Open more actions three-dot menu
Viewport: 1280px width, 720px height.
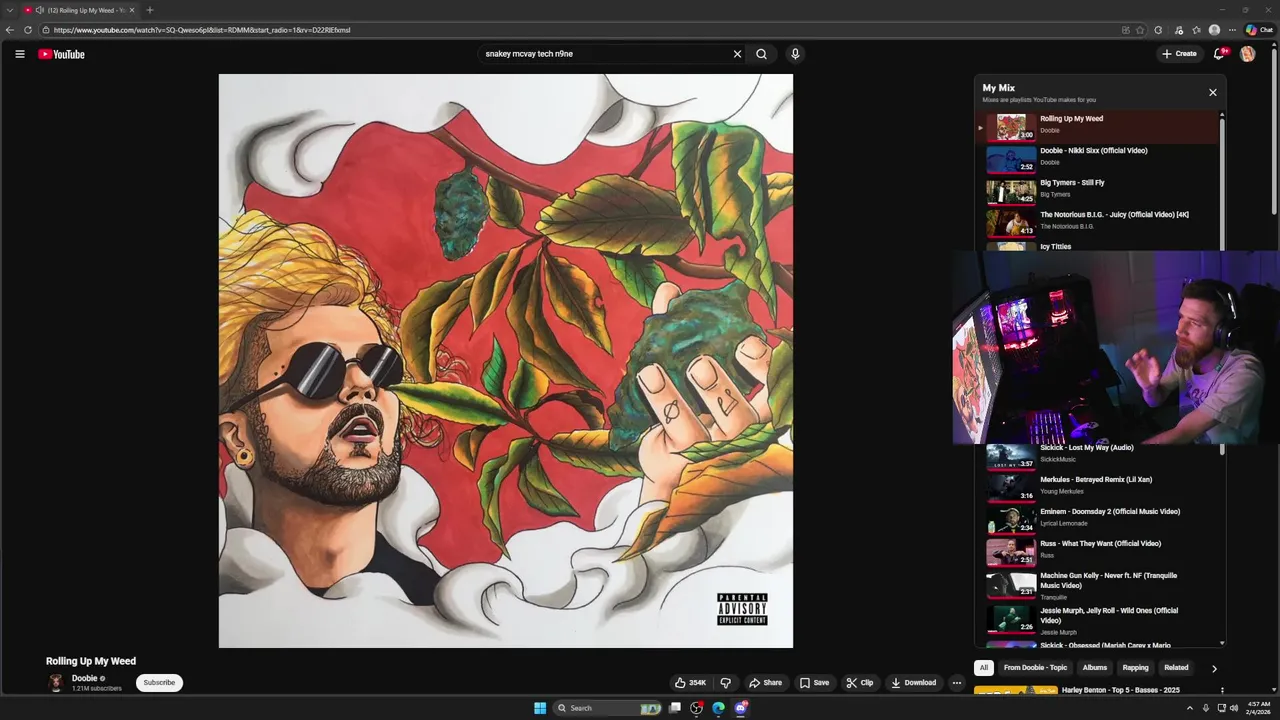click(x=957, y=683)
